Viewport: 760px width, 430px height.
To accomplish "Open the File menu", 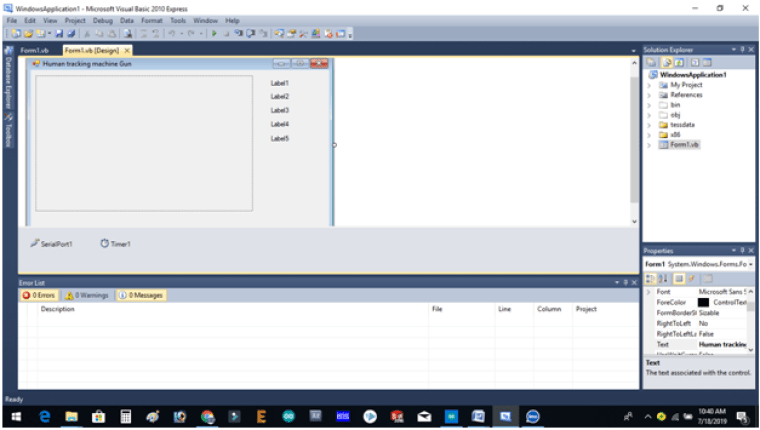I will (x=12, y=20).
